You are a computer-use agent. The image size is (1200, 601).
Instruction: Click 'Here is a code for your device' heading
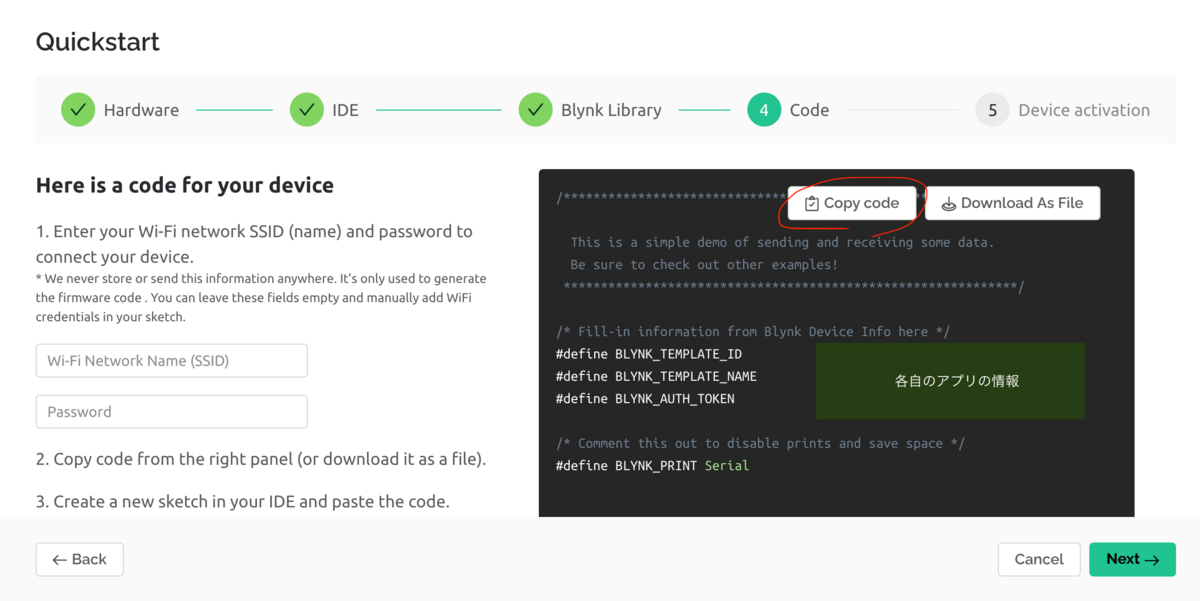click(185, 185)
